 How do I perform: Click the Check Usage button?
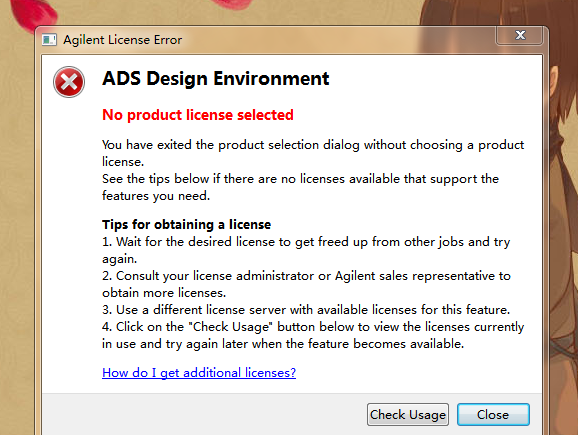pyautogui.click(x=408, y=414)
